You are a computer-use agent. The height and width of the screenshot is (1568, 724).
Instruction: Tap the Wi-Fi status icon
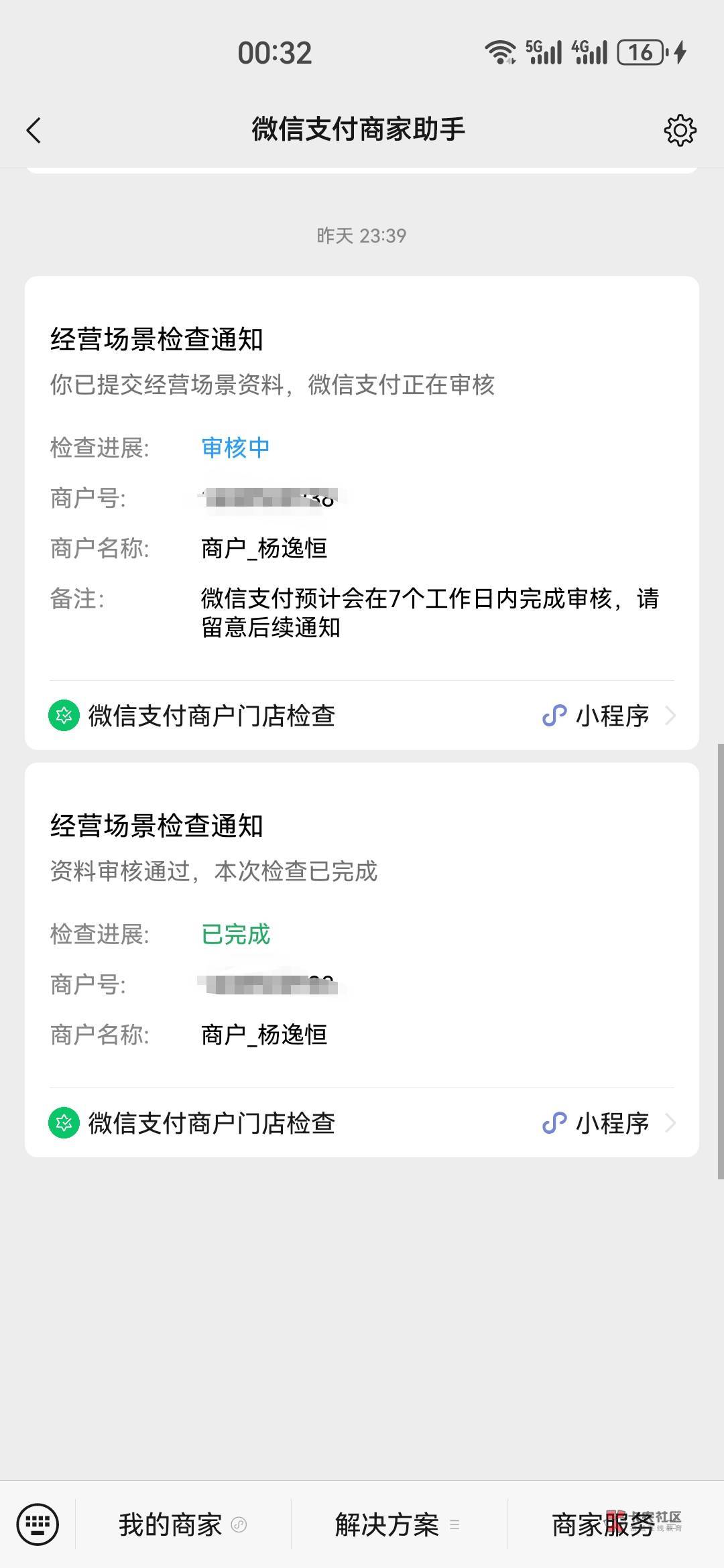[x=500, y=52]
